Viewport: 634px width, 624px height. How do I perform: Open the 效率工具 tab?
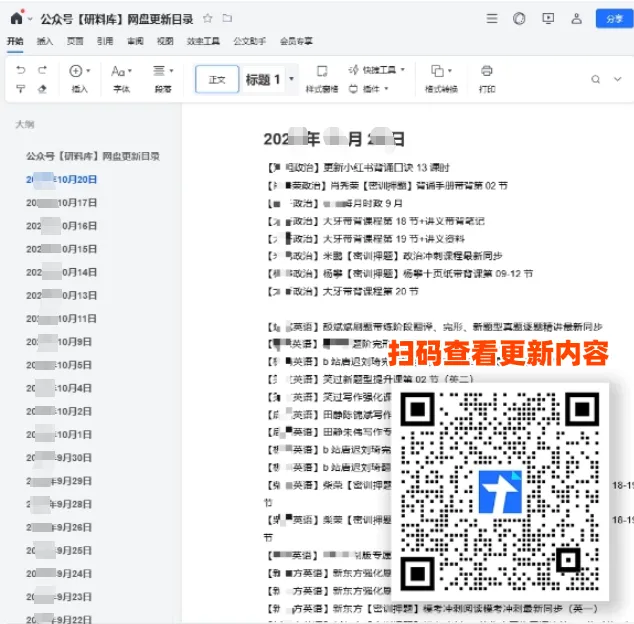coord(203,41)
